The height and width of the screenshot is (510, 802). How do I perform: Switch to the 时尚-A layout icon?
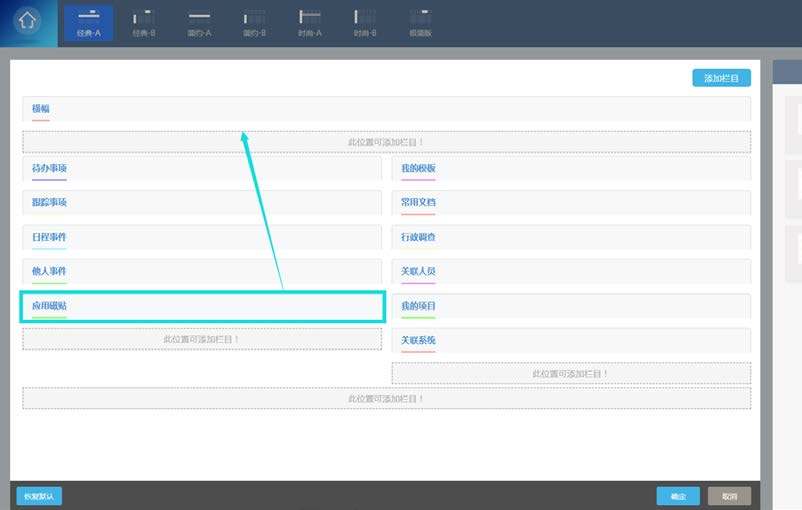(x=310, y=22)
